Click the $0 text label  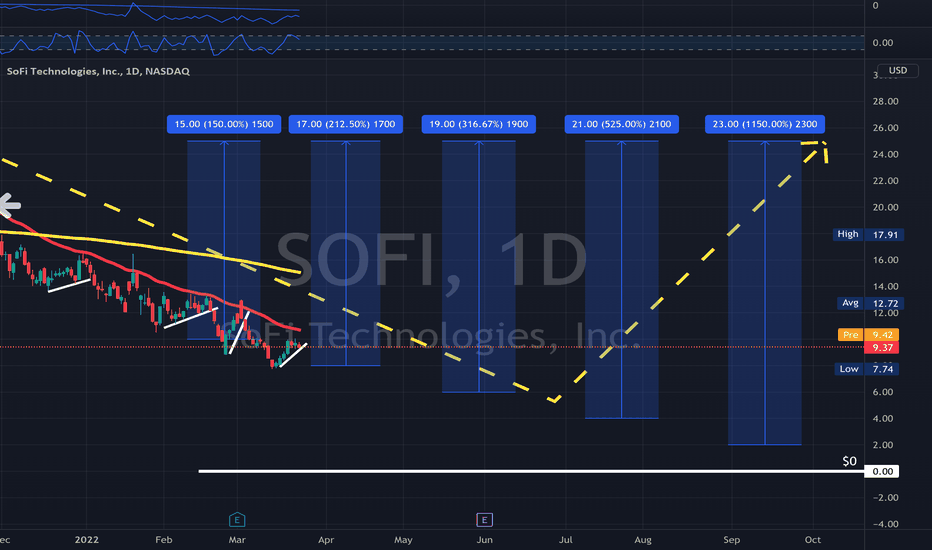coord(849,461)
